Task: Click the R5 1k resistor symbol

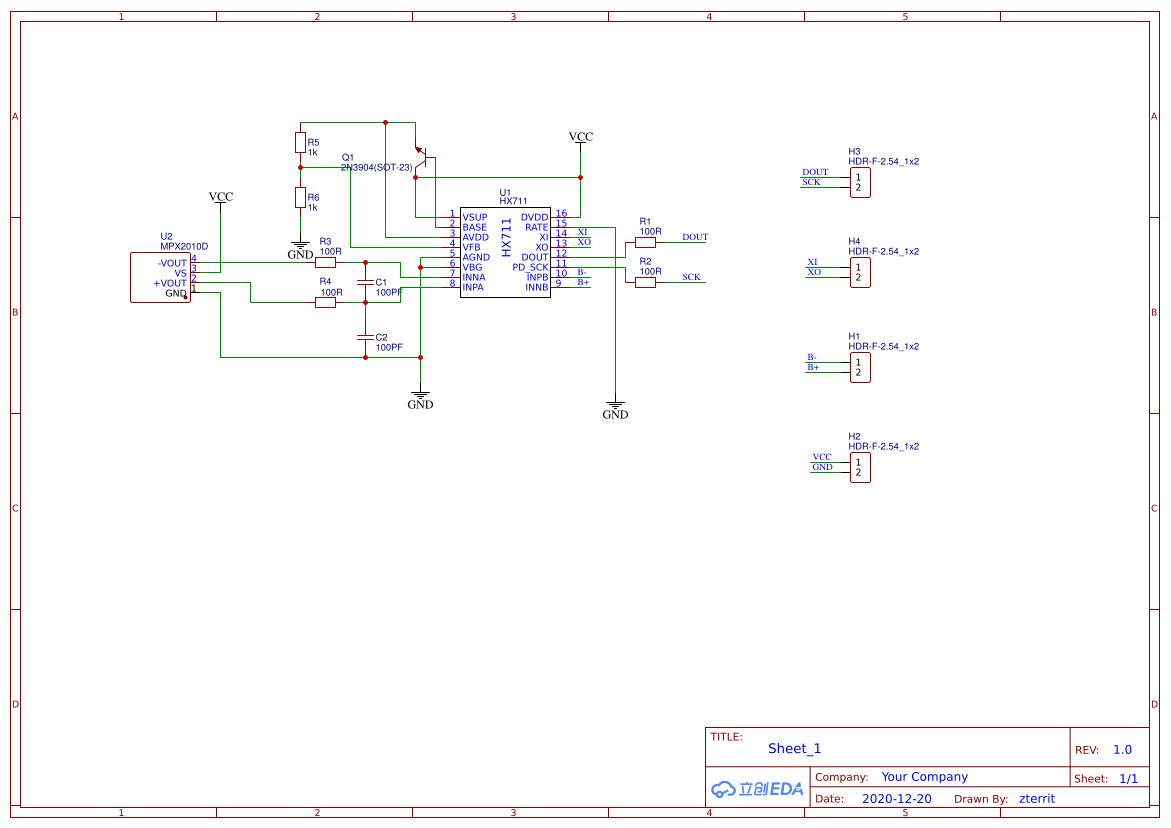Action: pyautogui.click(x=300, y=142)
